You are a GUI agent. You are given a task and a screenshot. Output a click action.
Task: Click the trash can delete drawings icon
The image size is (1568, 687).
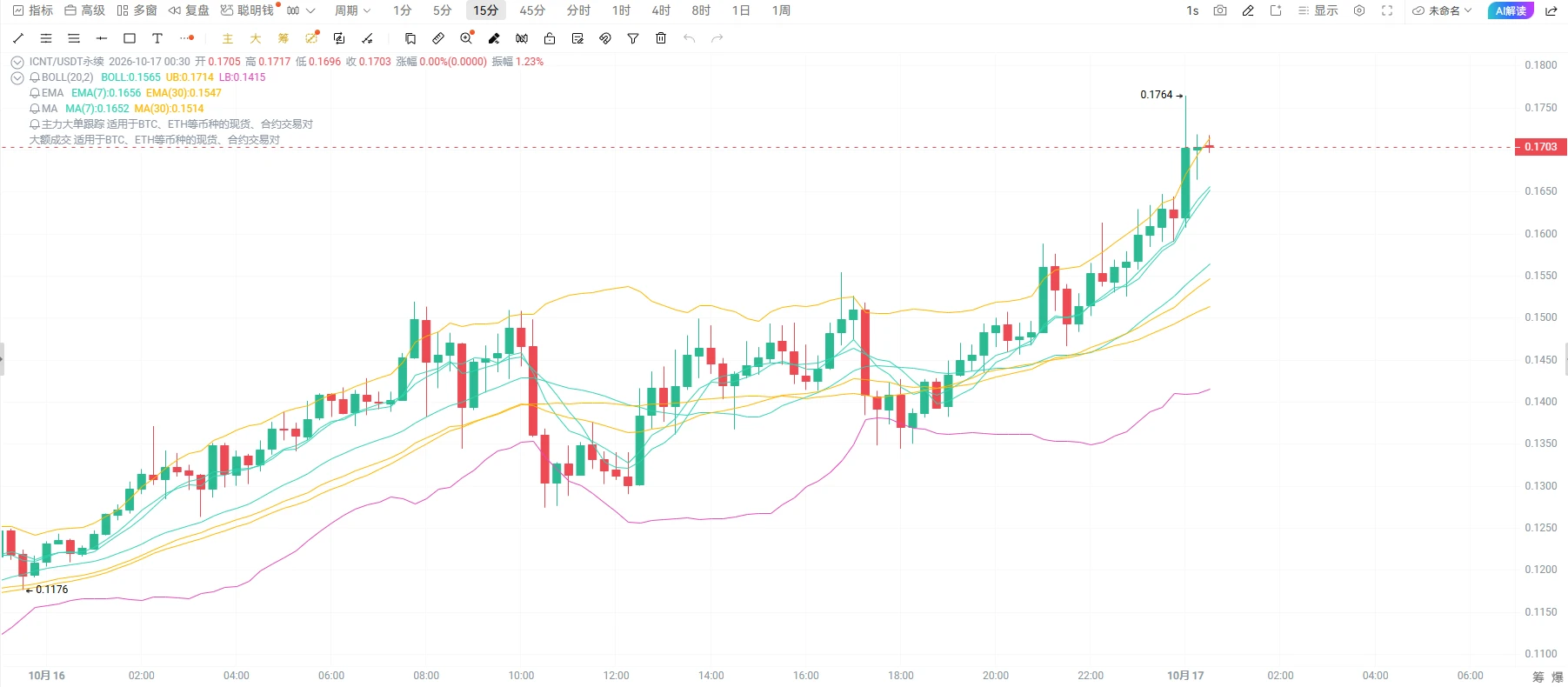[x=661, y=38]
